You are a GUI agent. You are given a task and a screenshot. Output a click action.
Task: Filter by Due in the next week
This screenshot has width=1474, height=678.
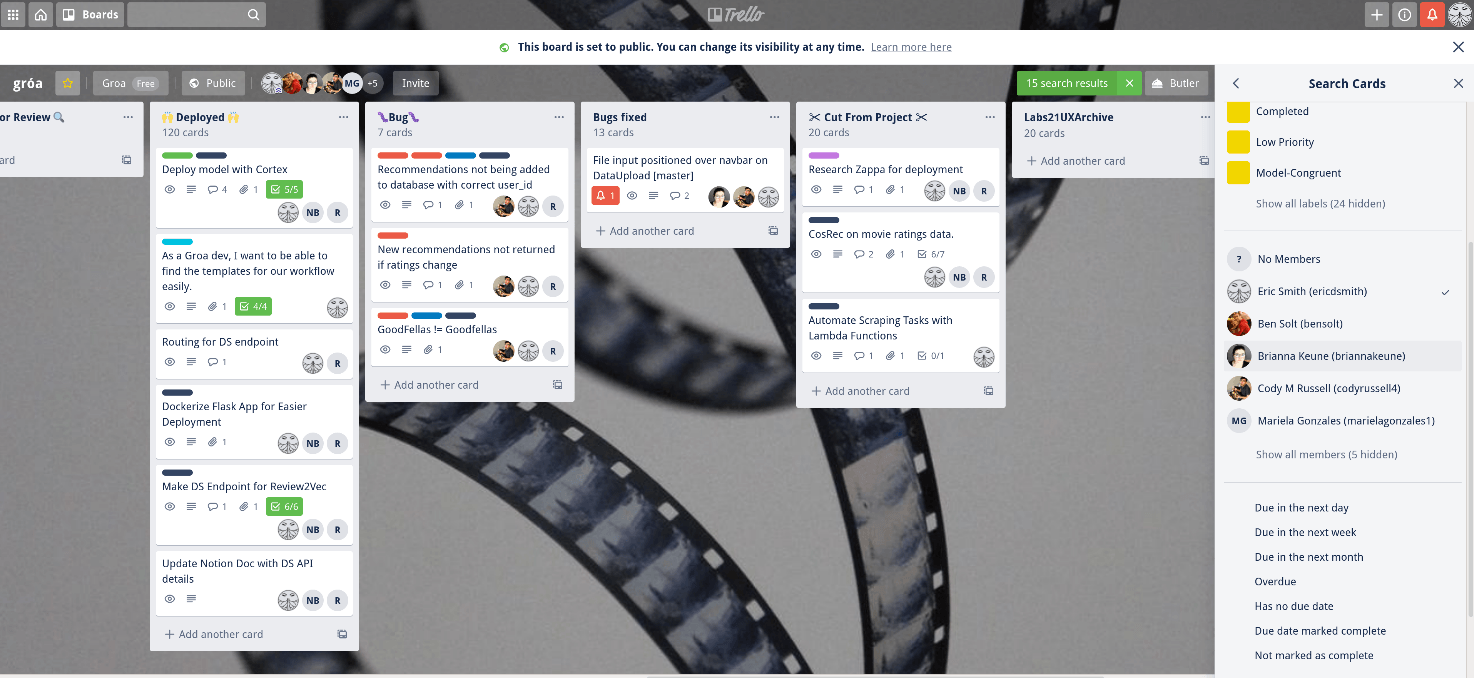click(1305, 533)
